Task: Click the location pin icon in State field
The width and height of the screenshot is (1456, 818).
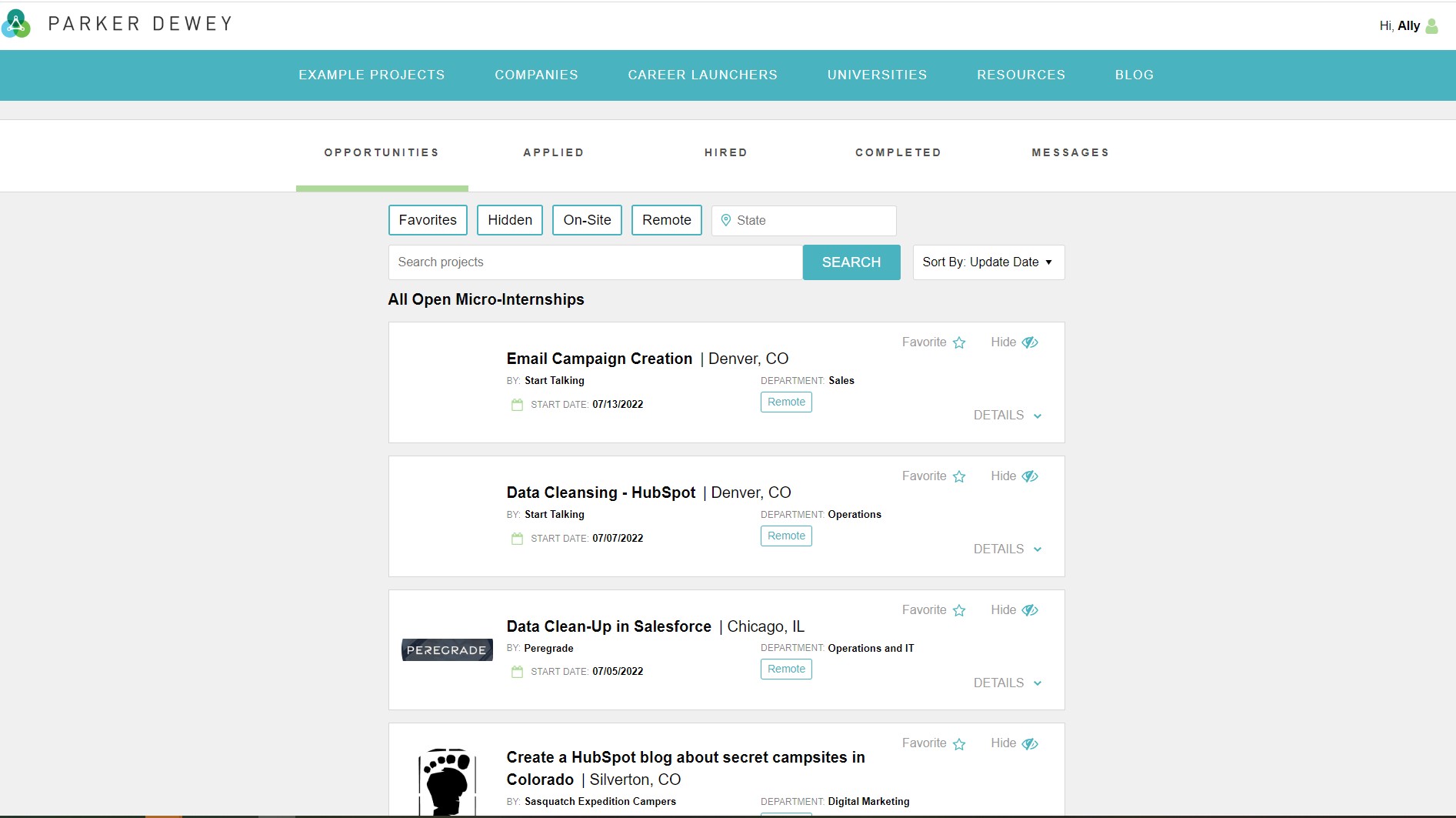Action: coord(725,220)
